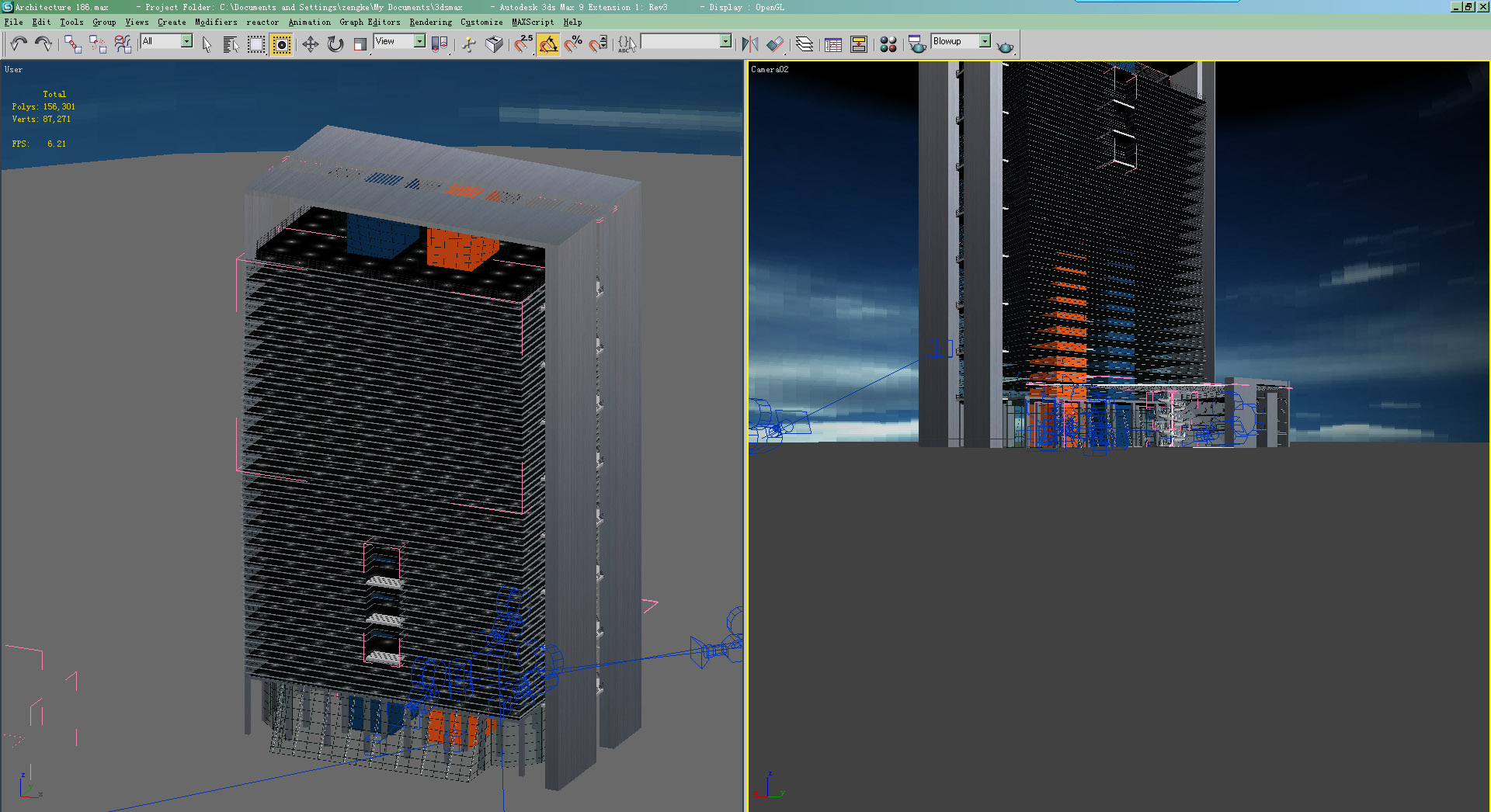Open the Select by Name list
Viewport: 1491px width, 812px height.
pyautogui.click(x=231, y=43)
